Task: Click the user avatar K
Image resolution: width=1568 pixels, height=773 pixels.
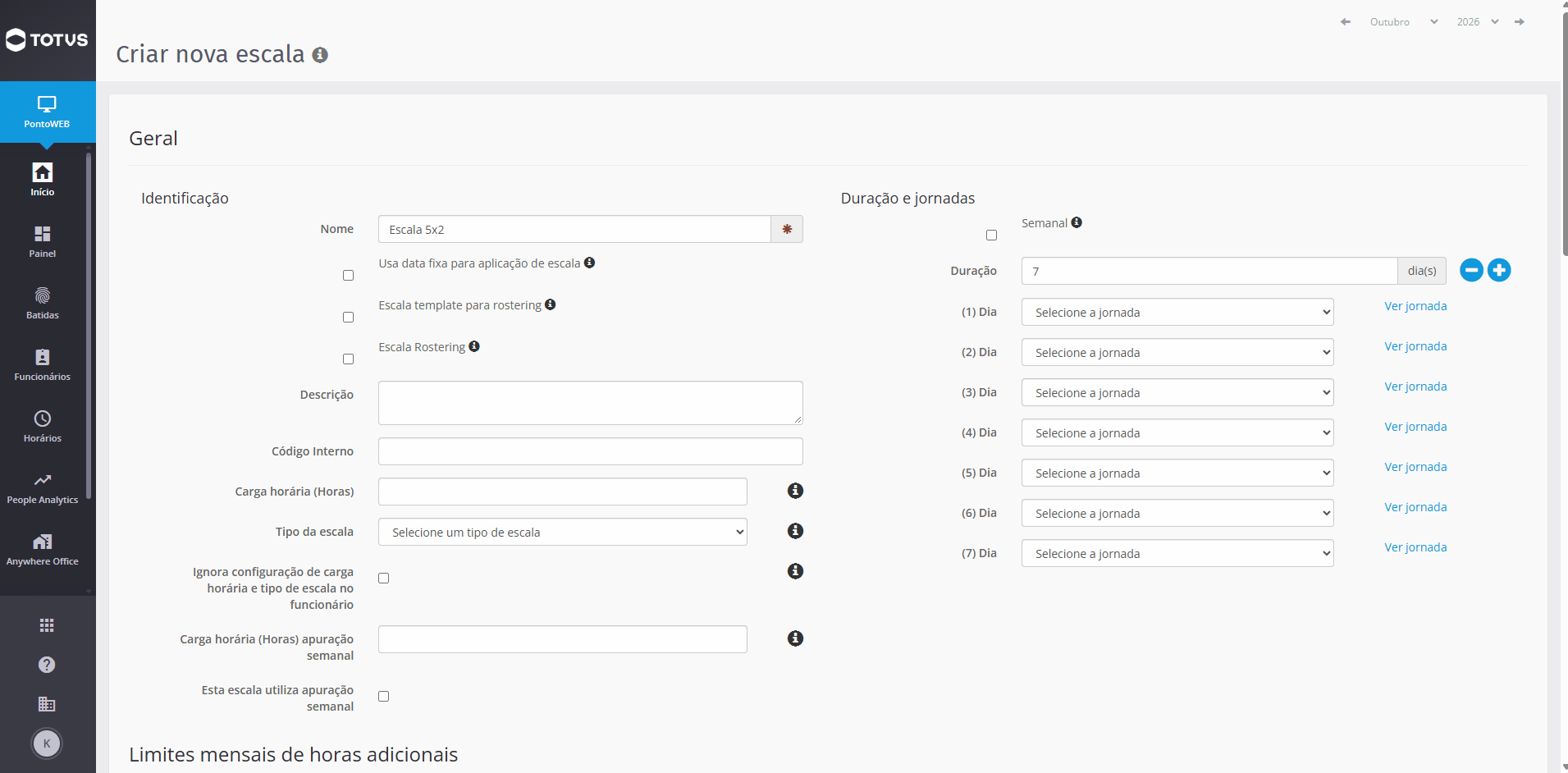Action: (47, 743)
